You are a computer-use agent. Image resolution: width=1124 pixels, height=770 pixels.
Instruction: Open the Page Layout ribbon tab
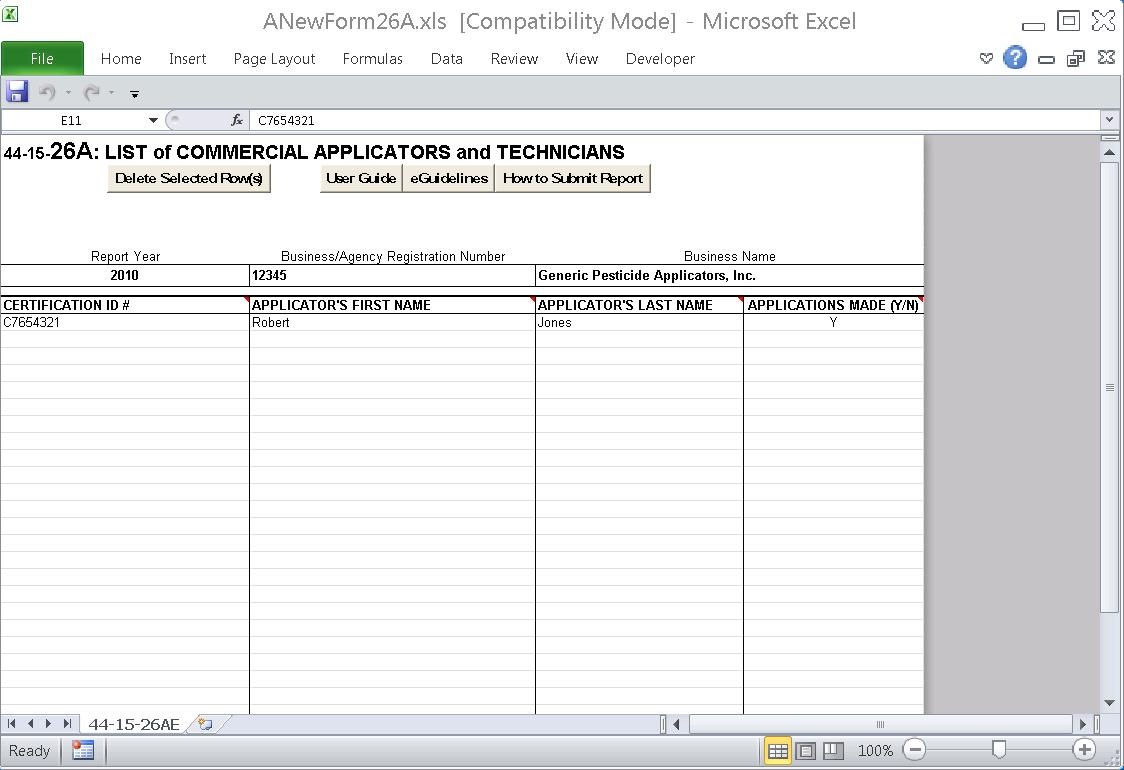point(274,59)
